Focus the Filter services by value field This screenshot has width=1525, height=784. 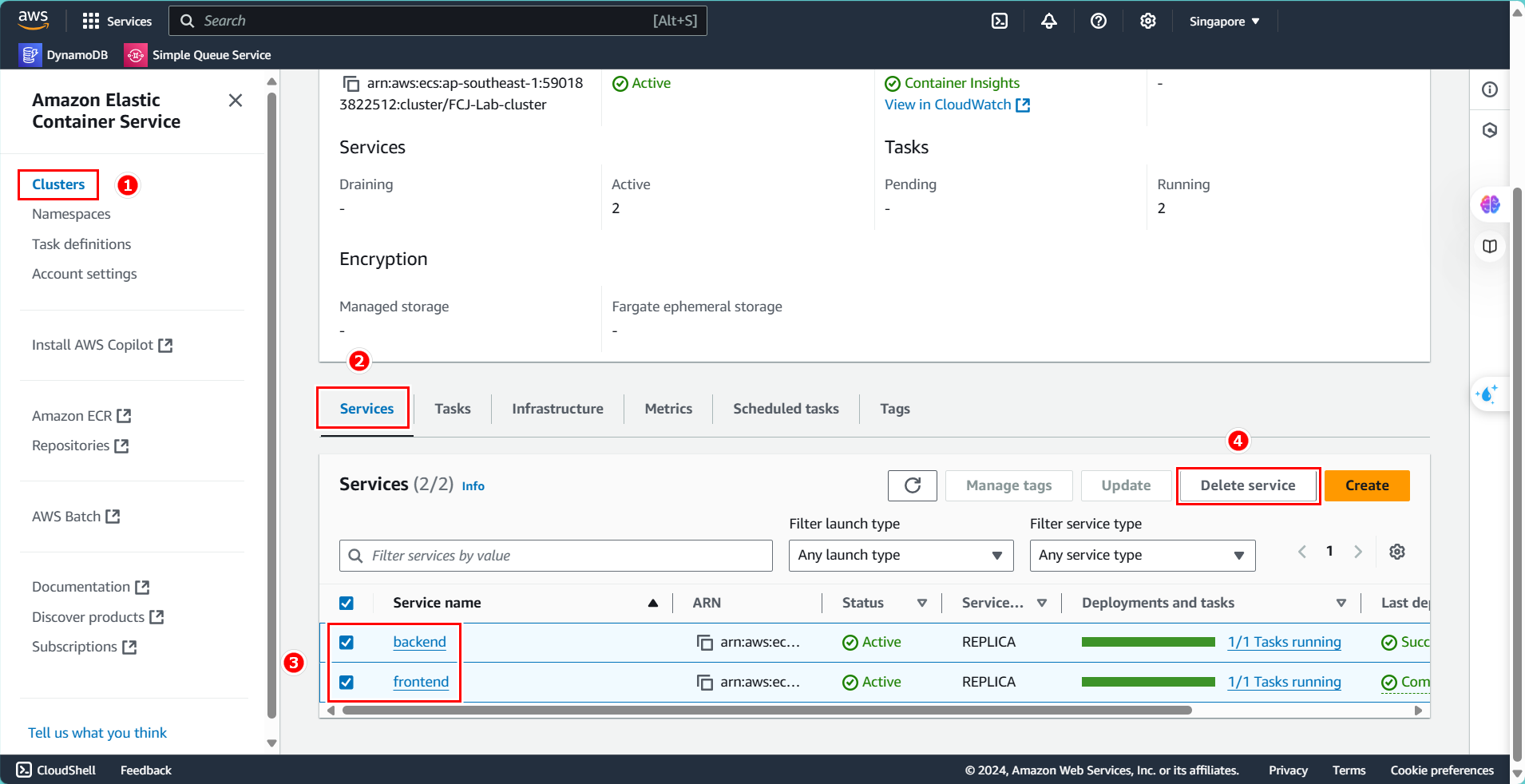tap(556, 556)
